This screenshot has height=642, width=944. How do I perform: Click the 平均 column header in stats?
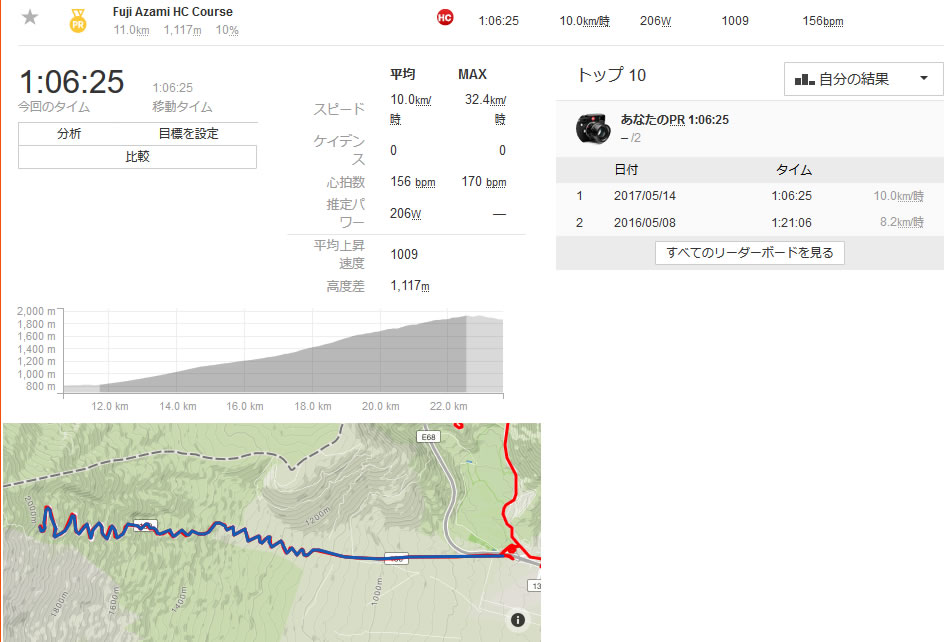click(x=402, y=74)
